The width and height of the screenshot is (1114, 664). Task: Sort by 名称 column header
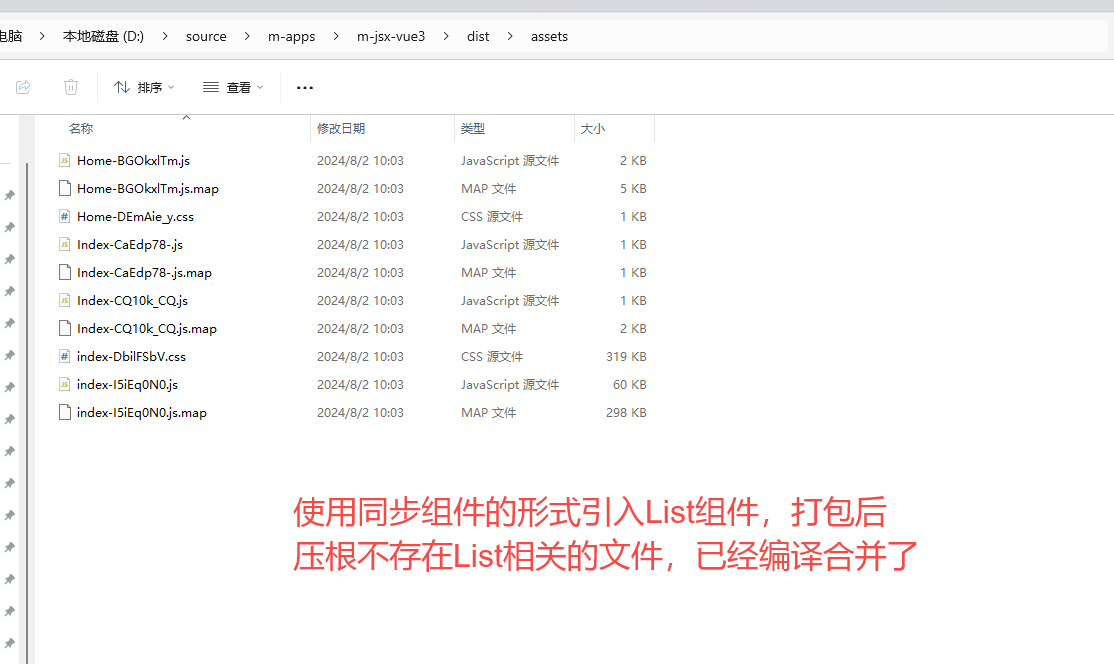[81, 129]
